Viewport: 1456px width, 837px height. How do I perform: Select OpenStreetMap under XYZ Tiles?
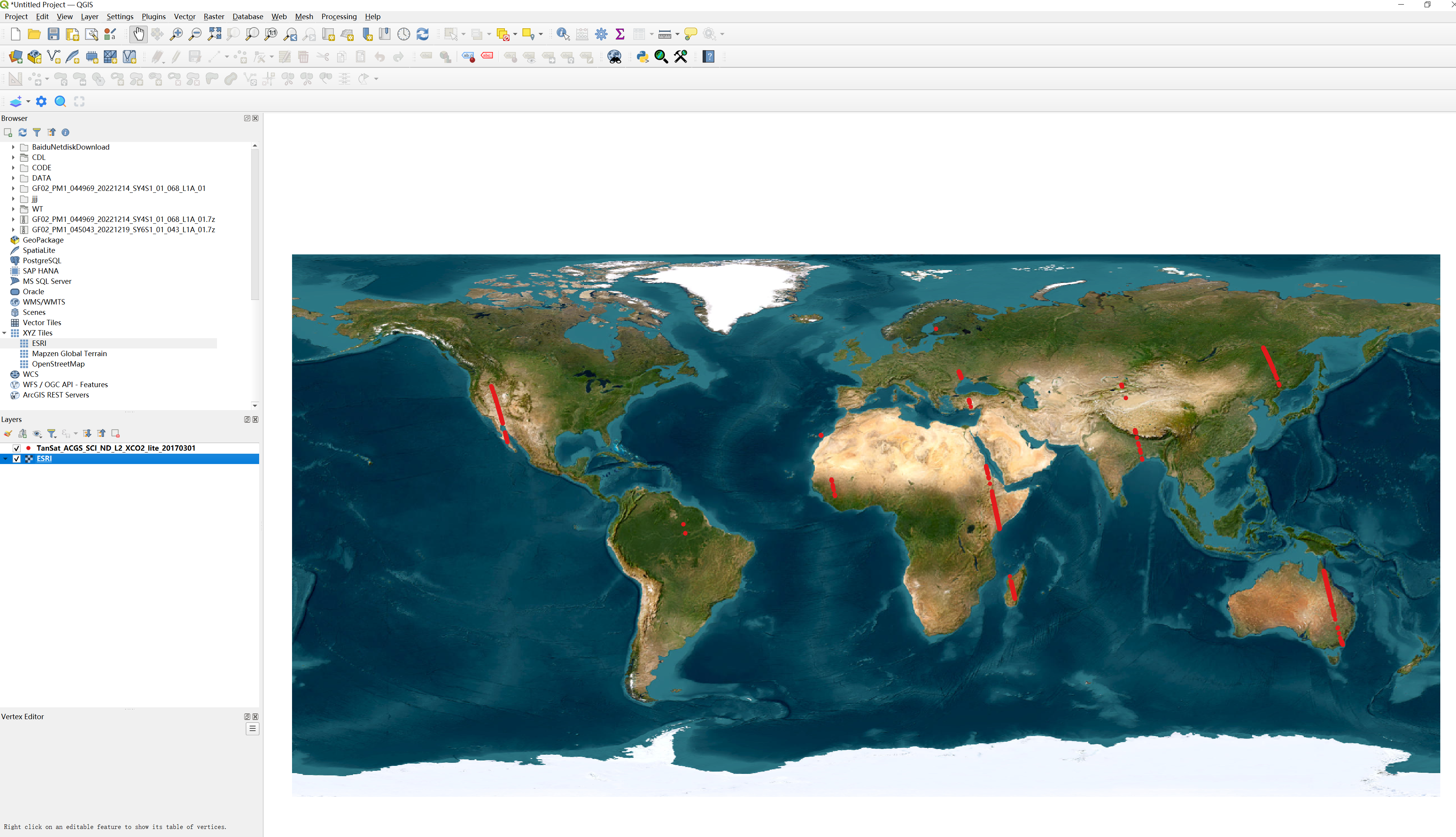pos(58,364)
